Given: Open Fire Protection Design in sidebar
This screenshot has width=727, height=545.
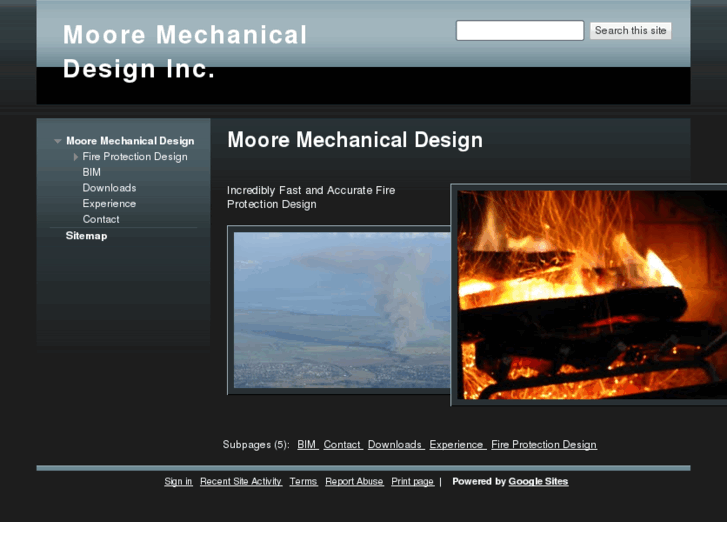Looking at the screenshot, I should 135,157.
